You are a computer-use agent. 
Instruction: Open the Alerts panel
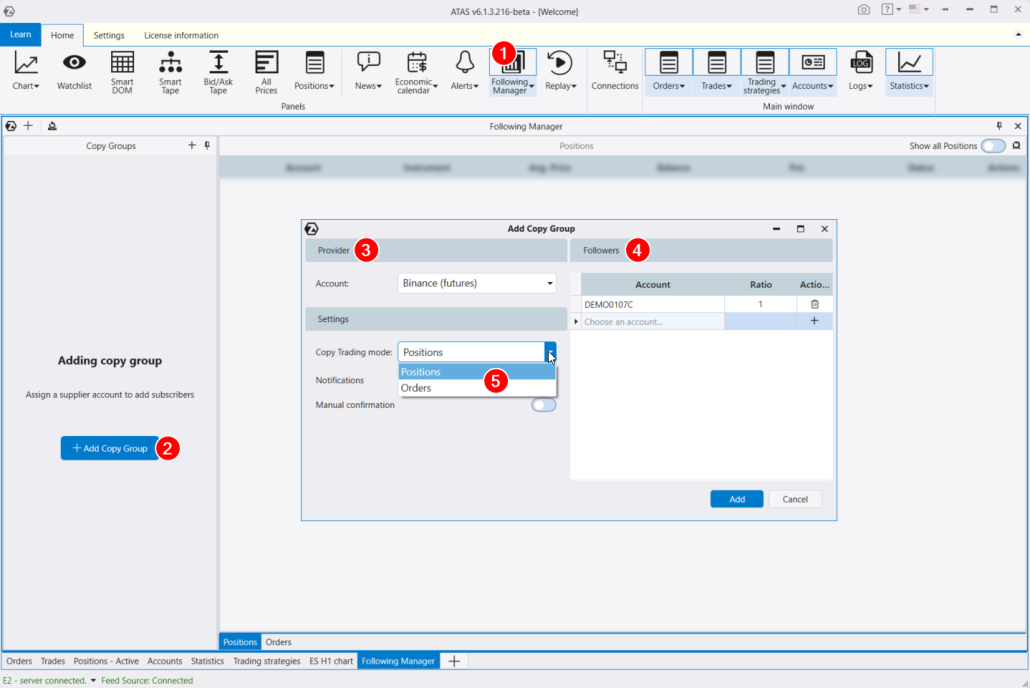[x=462, y=68]
